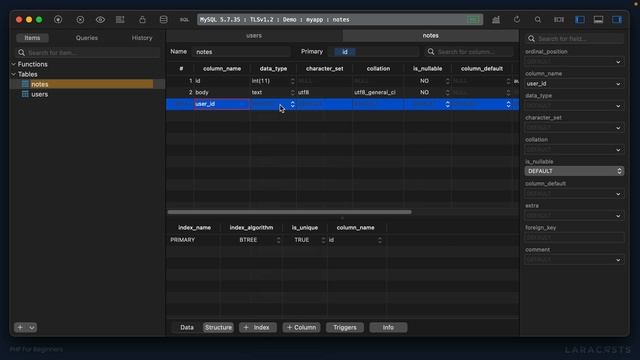Viewport: 640px width, 360px height.
Task: Click the magnifier search icon in the toolbar
Action: pyautogui.click(x=538, y=20)
